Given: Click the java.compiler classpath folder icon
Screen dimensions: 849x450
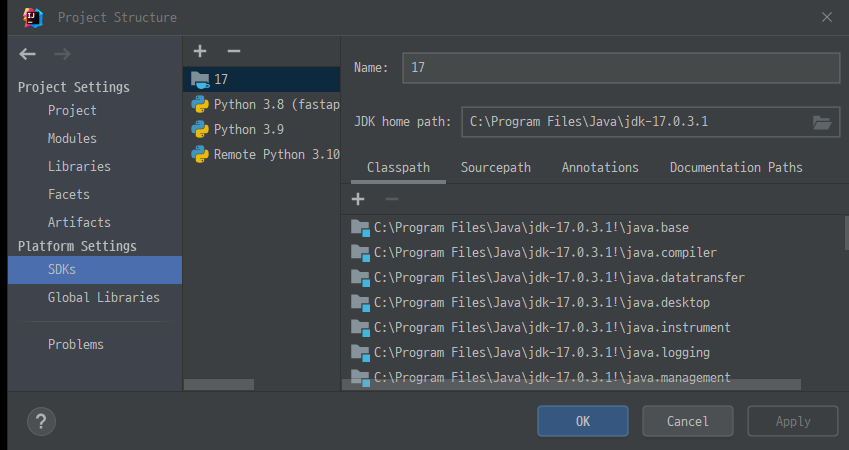Looking at the screenshot, I should point(360,253).
